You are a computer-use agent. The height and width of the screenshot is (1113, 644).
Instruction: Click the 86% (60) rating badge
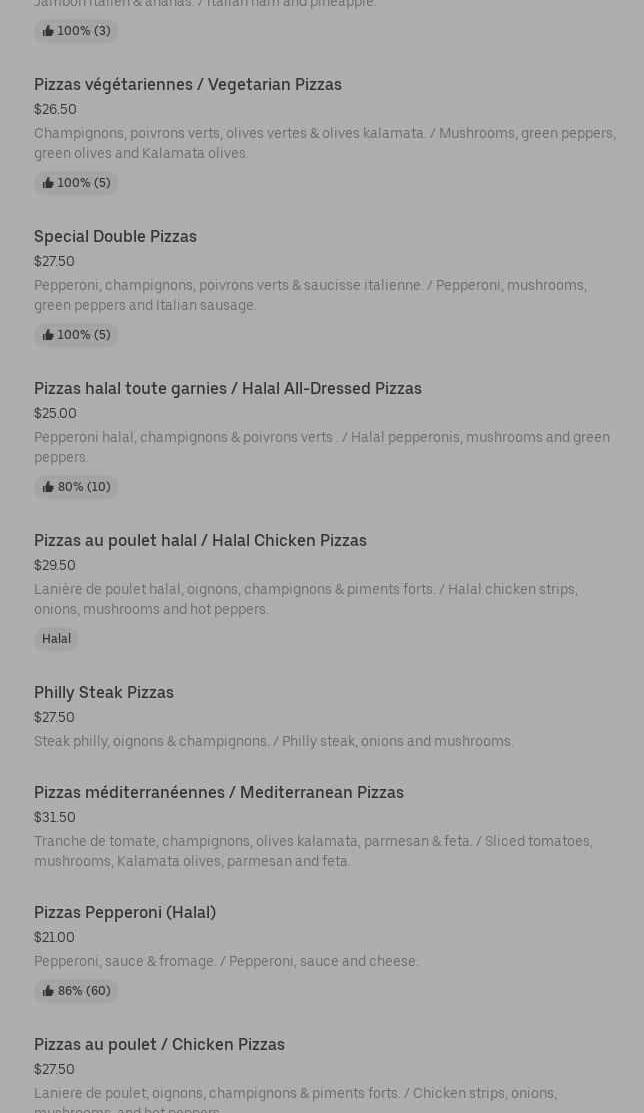point(76,991)
